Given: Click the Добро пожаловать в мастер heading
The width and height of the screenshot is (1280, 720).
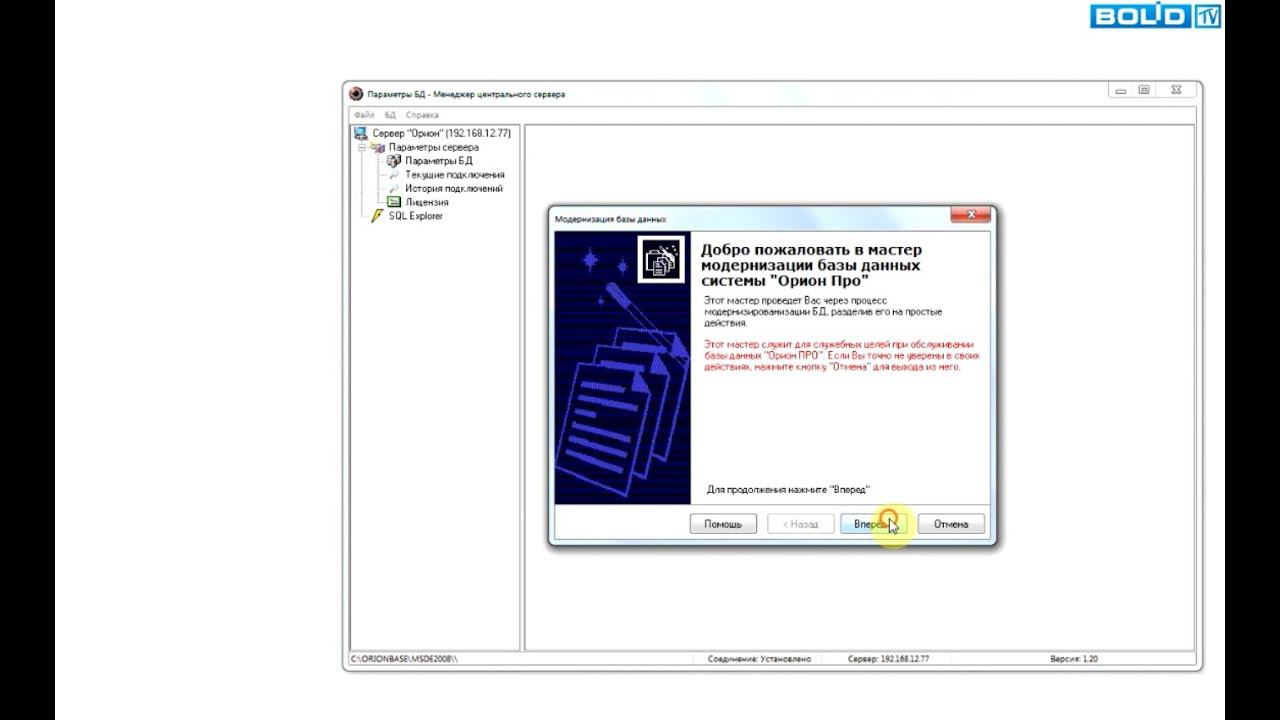Looking at the screenshot, I should [x=812, y=265].
